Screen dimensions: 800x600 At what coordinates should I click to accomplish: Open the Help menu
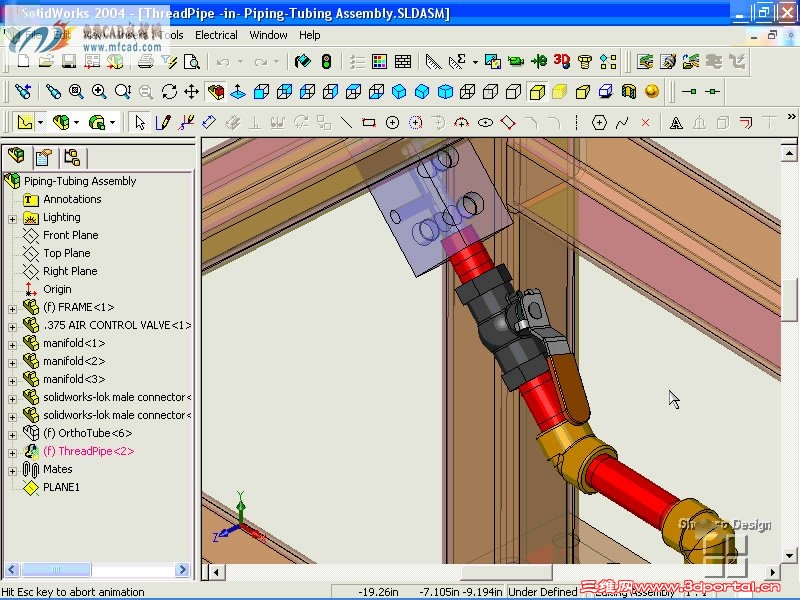(310, 35)
